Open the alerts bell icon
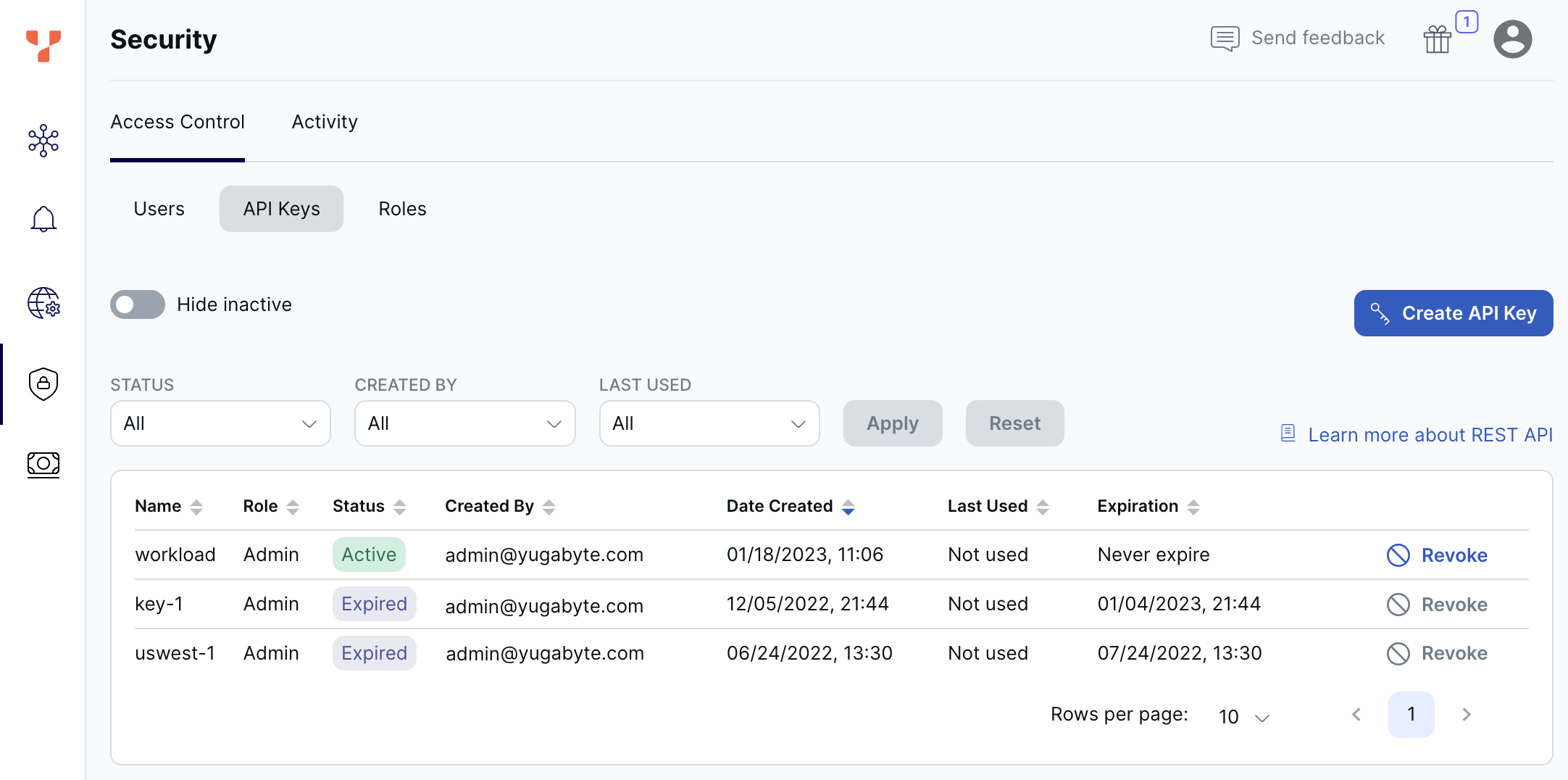 tap(43, 219)
